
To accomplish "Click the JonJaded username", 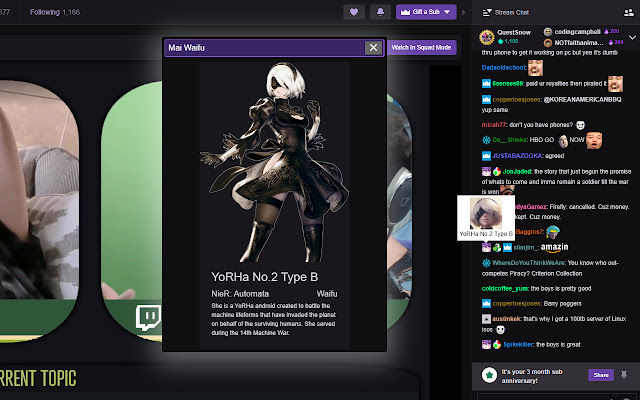I will [x=517, y=171].
